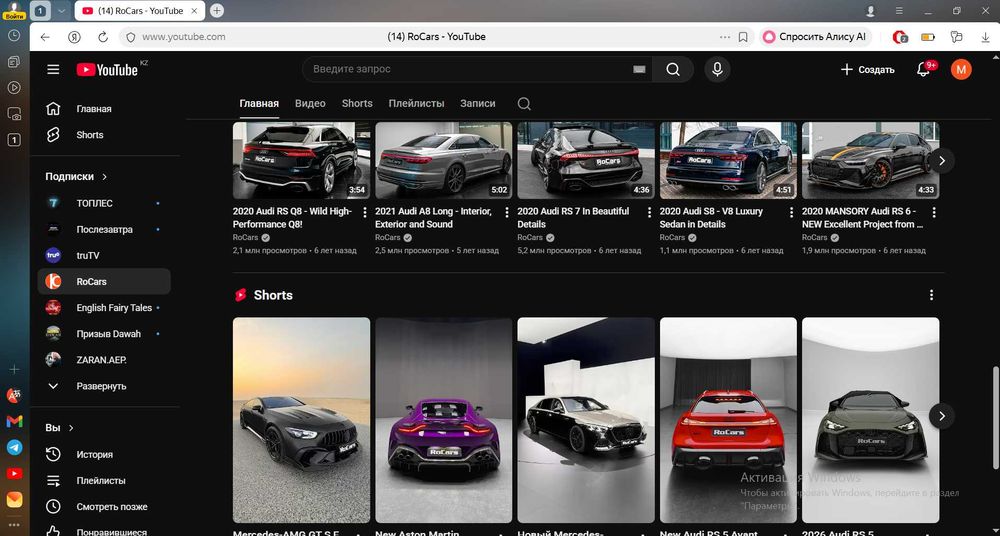Screen dimensions: 1000x536
Task: Open Telegram icon in browser sidebar
Action: [15, 447]
